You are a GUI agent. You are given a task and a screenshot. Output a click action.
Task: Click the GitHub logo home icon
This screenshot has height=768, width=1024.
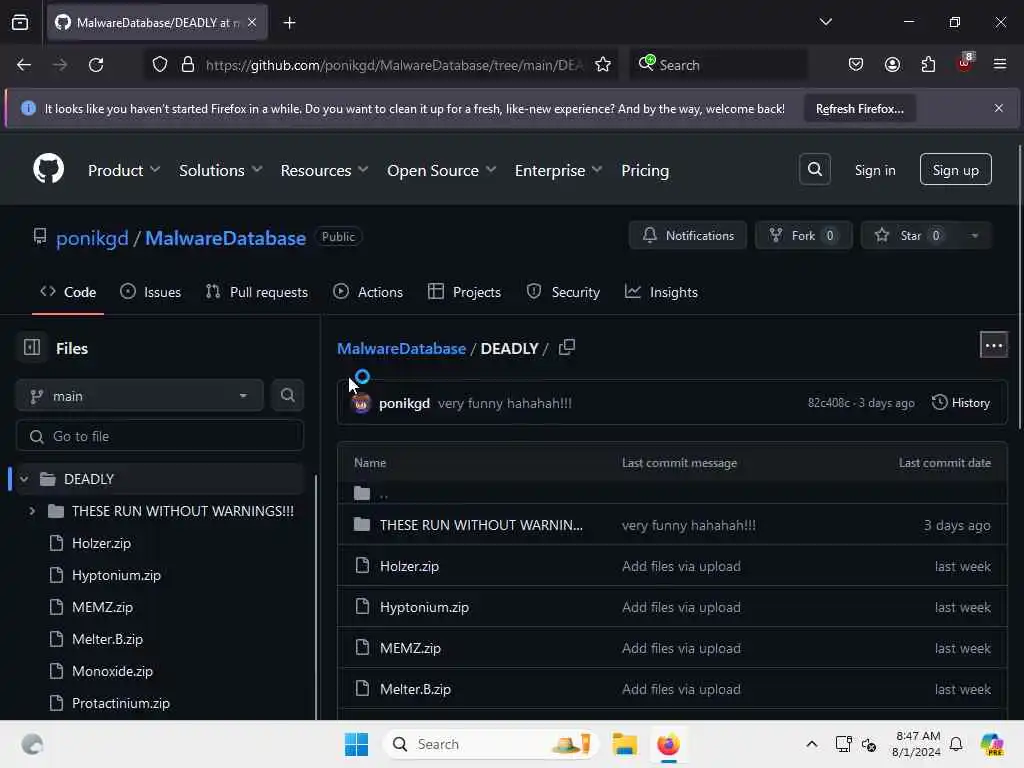(48, 169)
